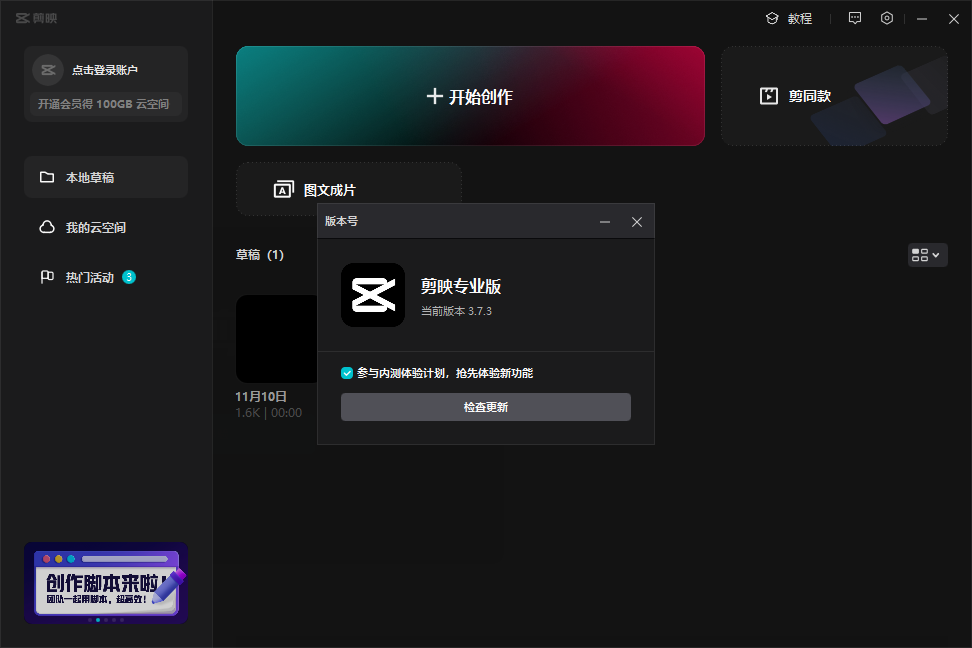This screenshot has width=972, height=648.
Task: Click the 图文成片 letter A icon
Action: 284,189
